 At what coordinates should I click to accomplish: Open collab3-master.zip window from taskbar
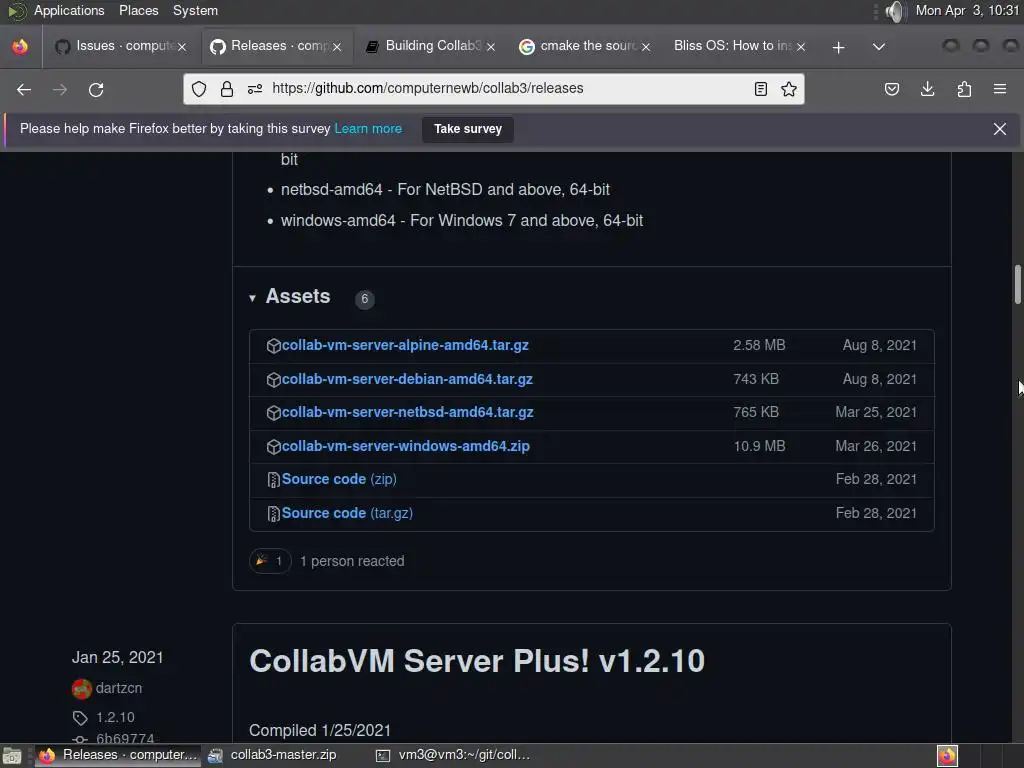[272, 755]
